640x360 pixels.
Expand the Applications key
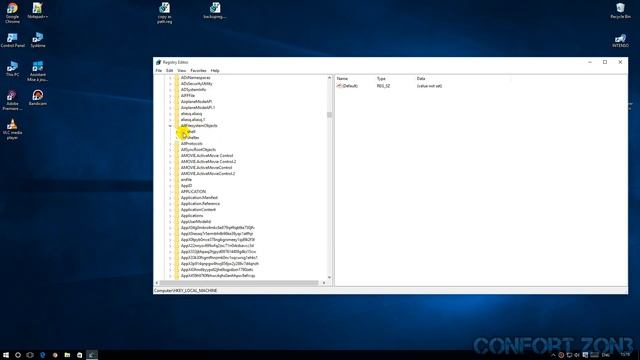tap(170, 216)
